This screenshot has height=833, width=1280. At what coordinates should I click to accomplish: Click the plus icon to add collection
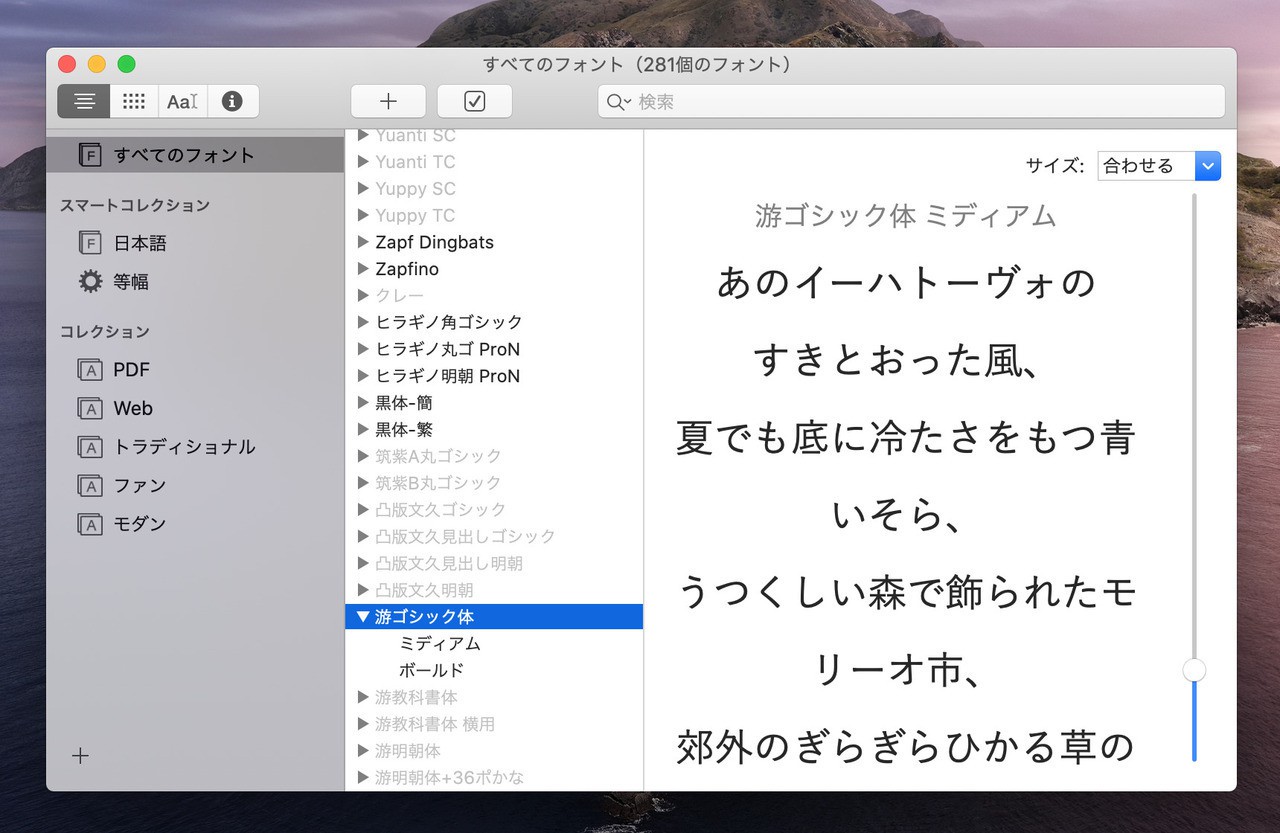(81, 756)
